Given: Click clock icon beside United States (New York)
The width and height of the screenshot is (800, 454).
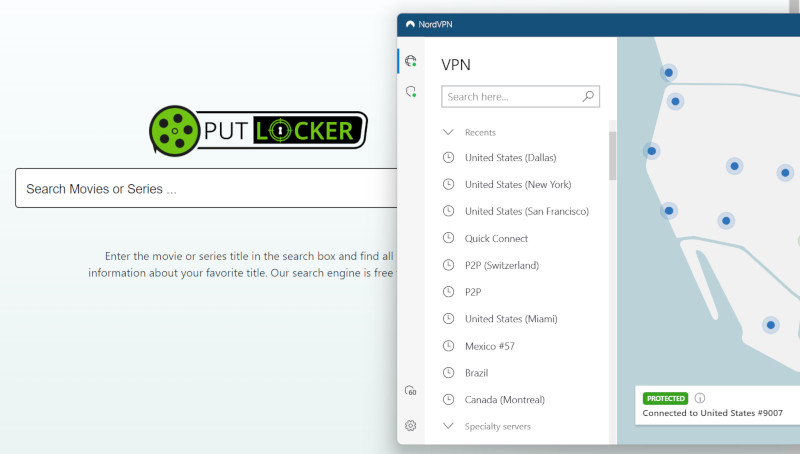Looking at the screenshot, I should click(448, 184).
